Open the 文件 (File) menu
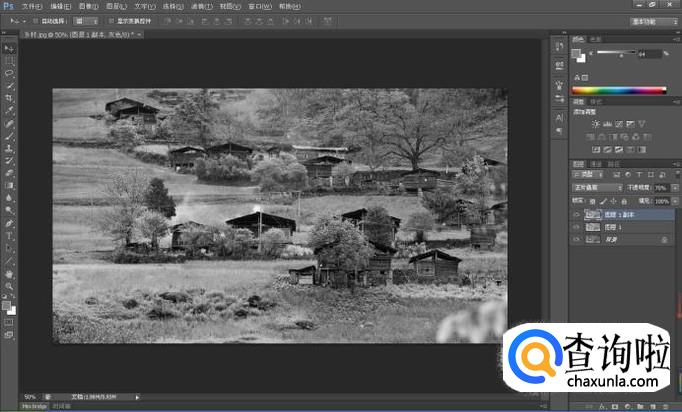This screenshot has width=682, height=412. coord(32,7)
